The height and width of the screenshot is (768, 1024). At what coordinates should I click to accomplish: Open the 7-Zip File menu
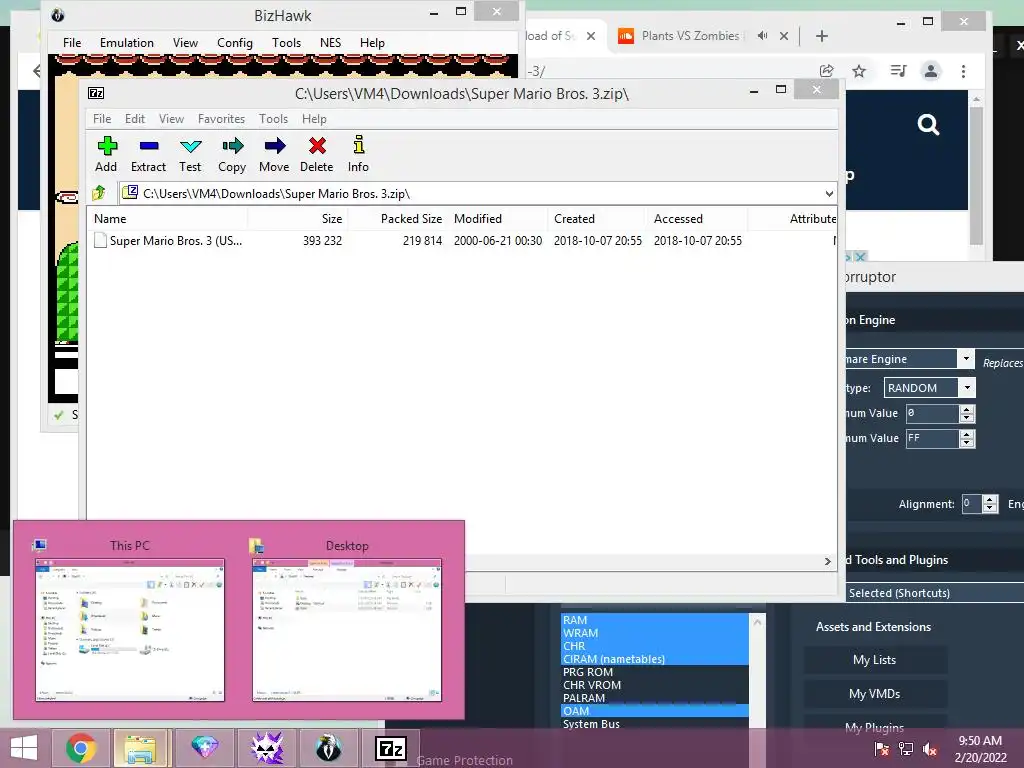(x=102, y=119)
